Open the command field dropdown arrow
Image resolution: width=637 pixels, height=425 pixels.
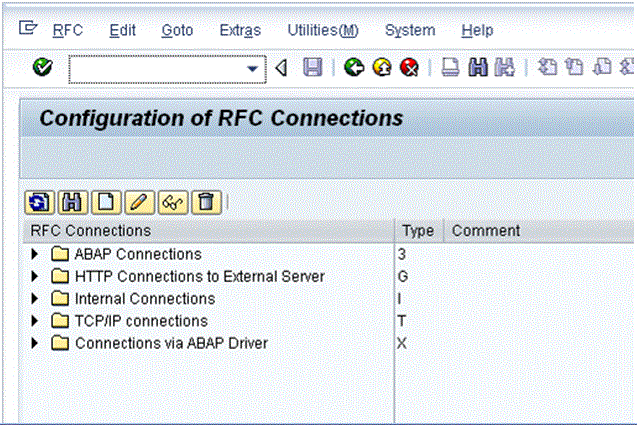(253, 69)
